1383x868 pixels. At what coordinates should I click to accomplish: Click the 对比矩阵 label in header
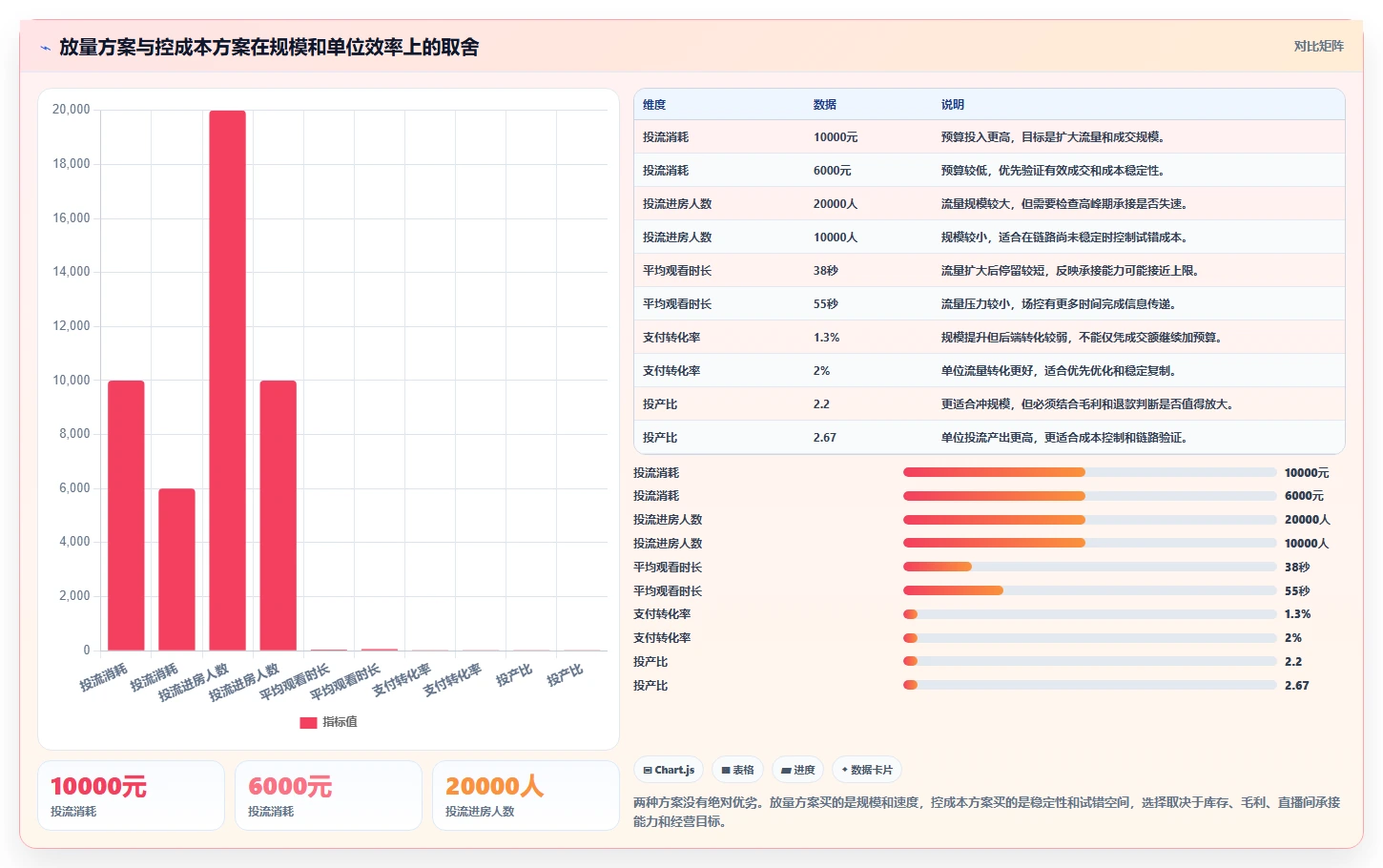1318,46
